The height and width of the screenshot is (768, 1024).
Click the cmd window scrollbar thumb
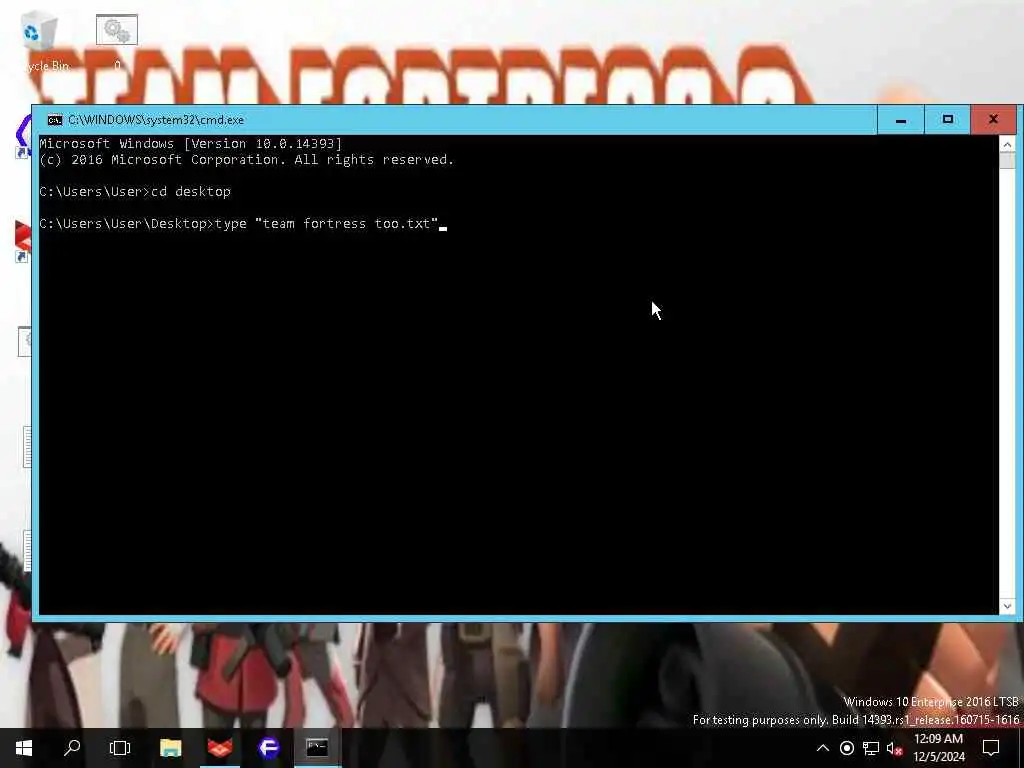[1007, 161]
